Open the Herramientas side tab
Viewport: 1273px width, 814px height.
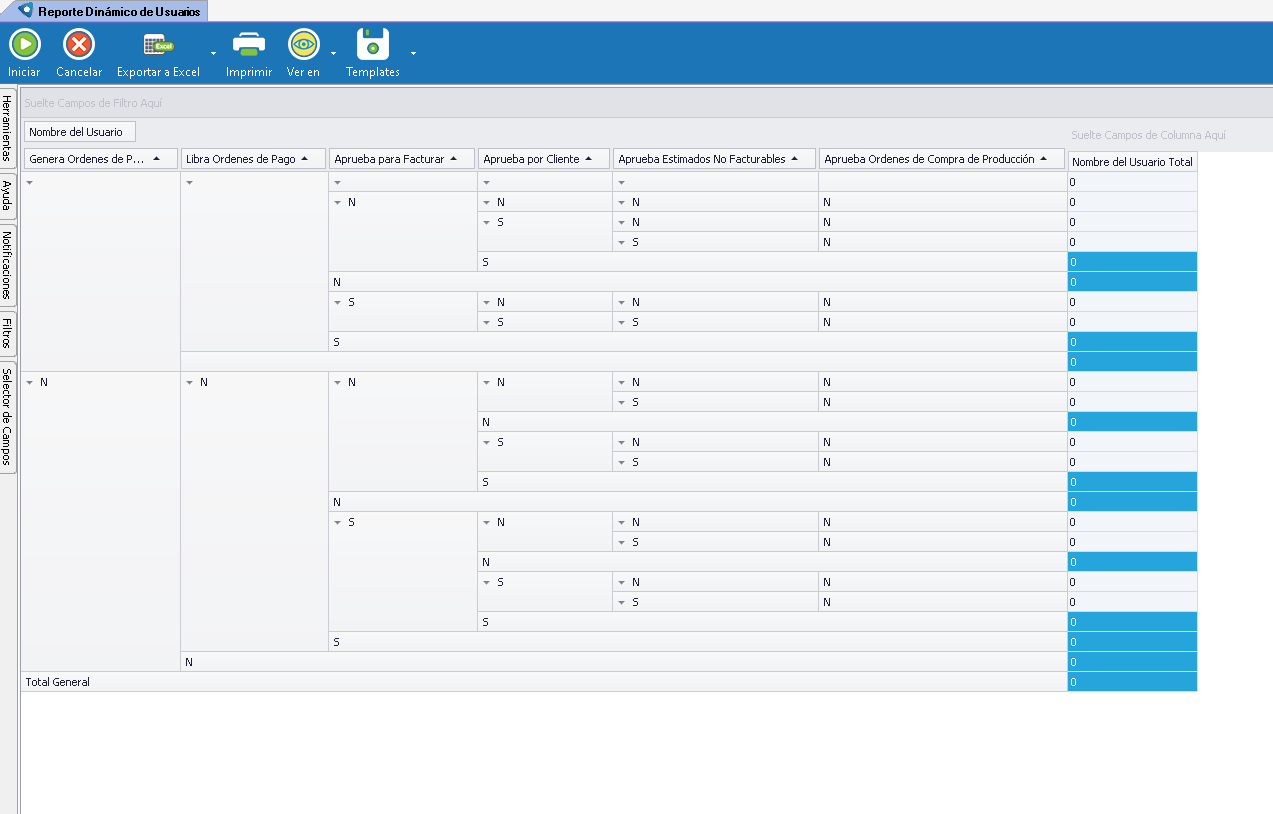tap(8, 128)
